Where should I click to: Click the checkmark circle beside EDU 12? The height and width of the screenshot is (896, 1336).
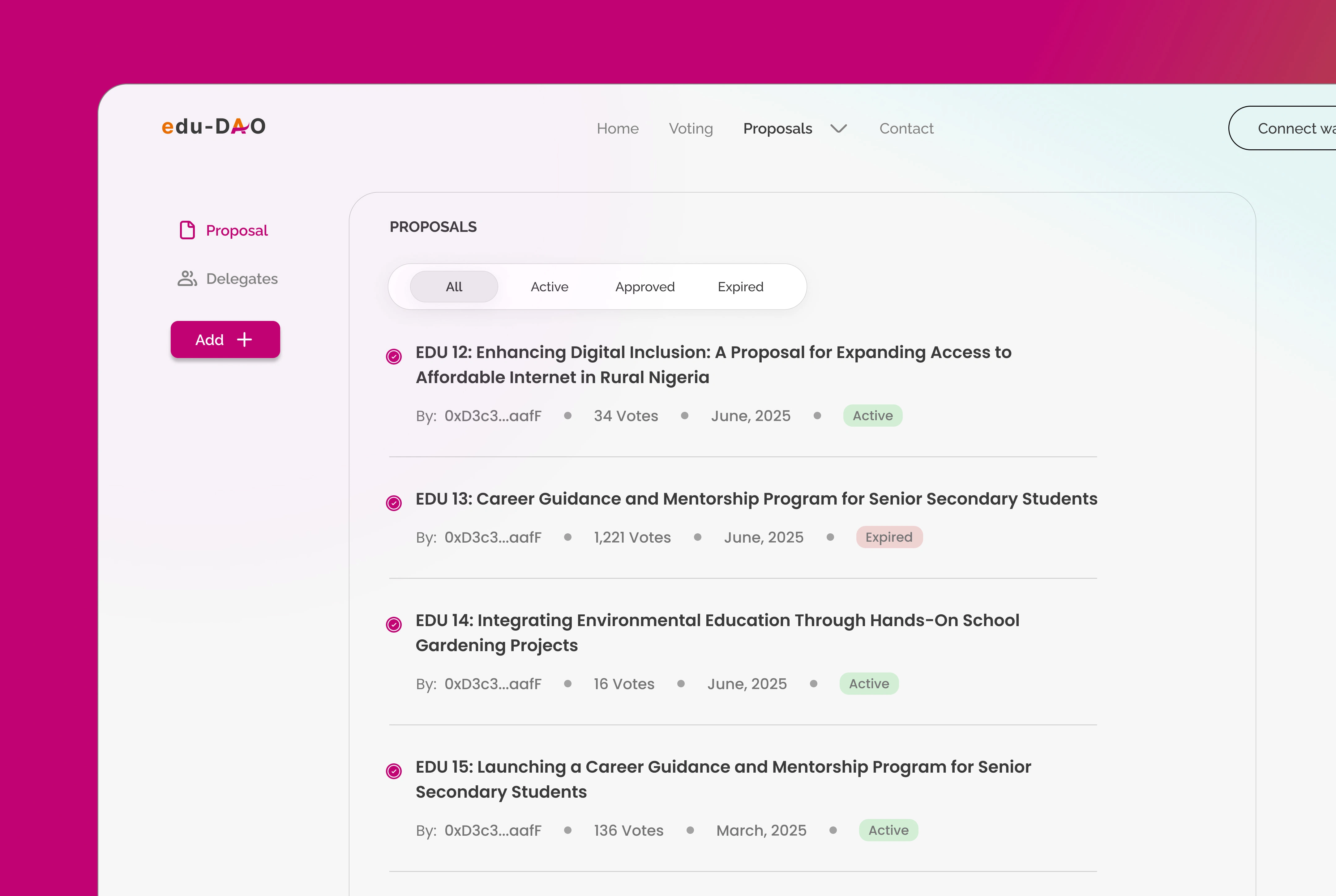pos(394,356)
